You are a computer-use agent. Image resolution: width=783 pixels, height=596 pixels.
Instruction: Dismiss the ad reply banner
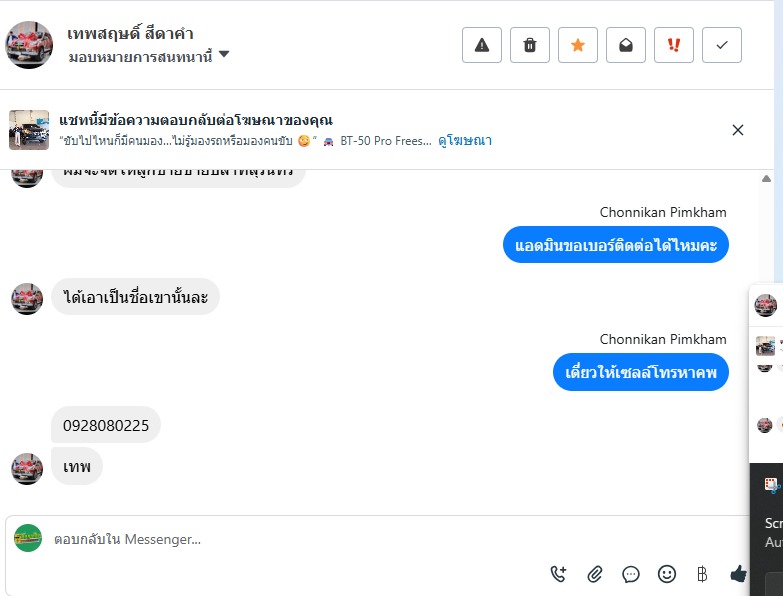[x=738, y=130]
